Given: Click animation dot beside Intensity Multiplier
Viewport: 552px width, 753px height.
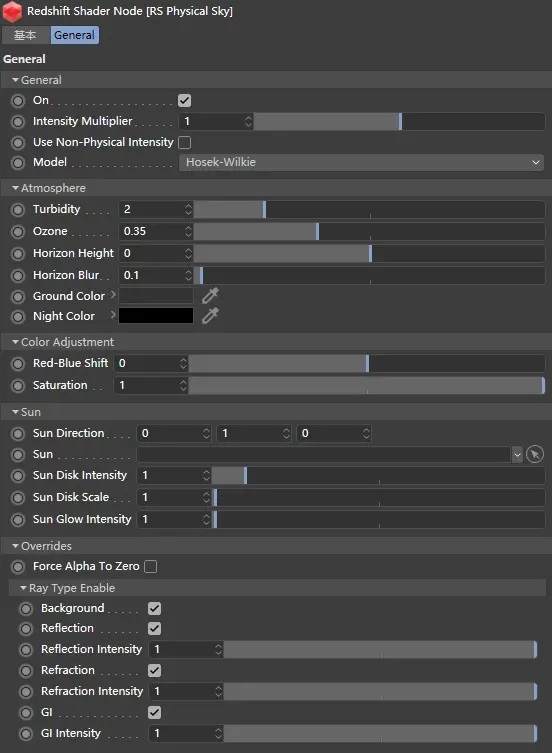Looking at the screenshot, I should [18, 121].
